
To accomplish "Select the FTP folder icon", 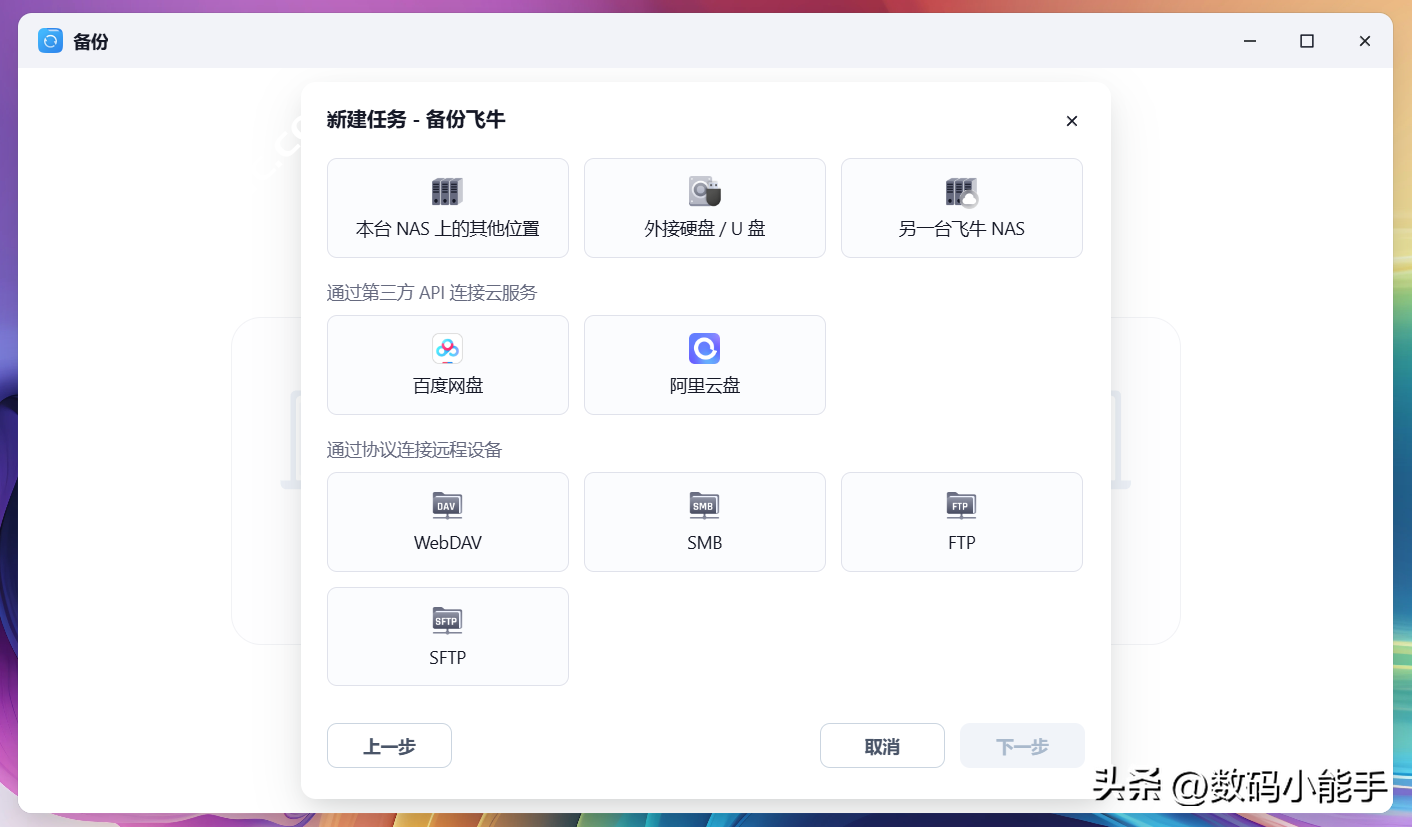I will coord(961,506).
